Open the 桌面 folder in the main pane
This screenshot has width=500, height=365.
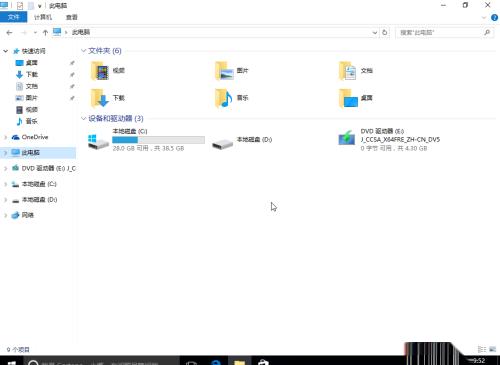tap(356, 98)
